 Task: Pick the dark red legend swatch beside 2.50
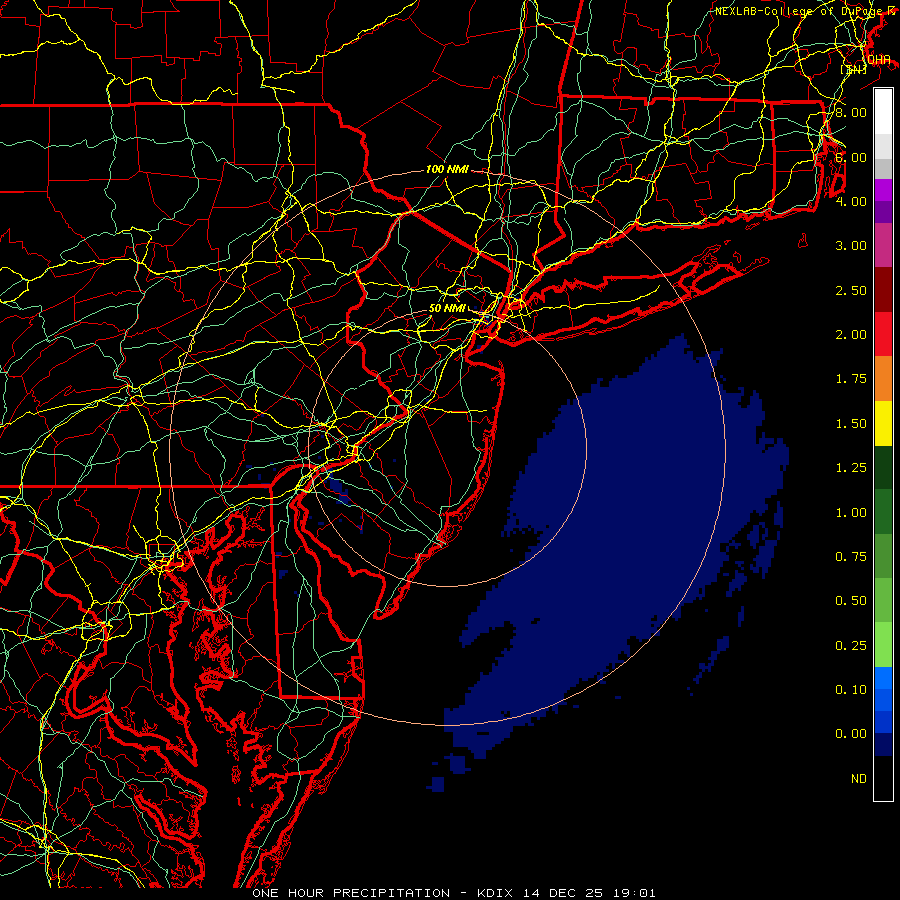[x=883, y=290]
